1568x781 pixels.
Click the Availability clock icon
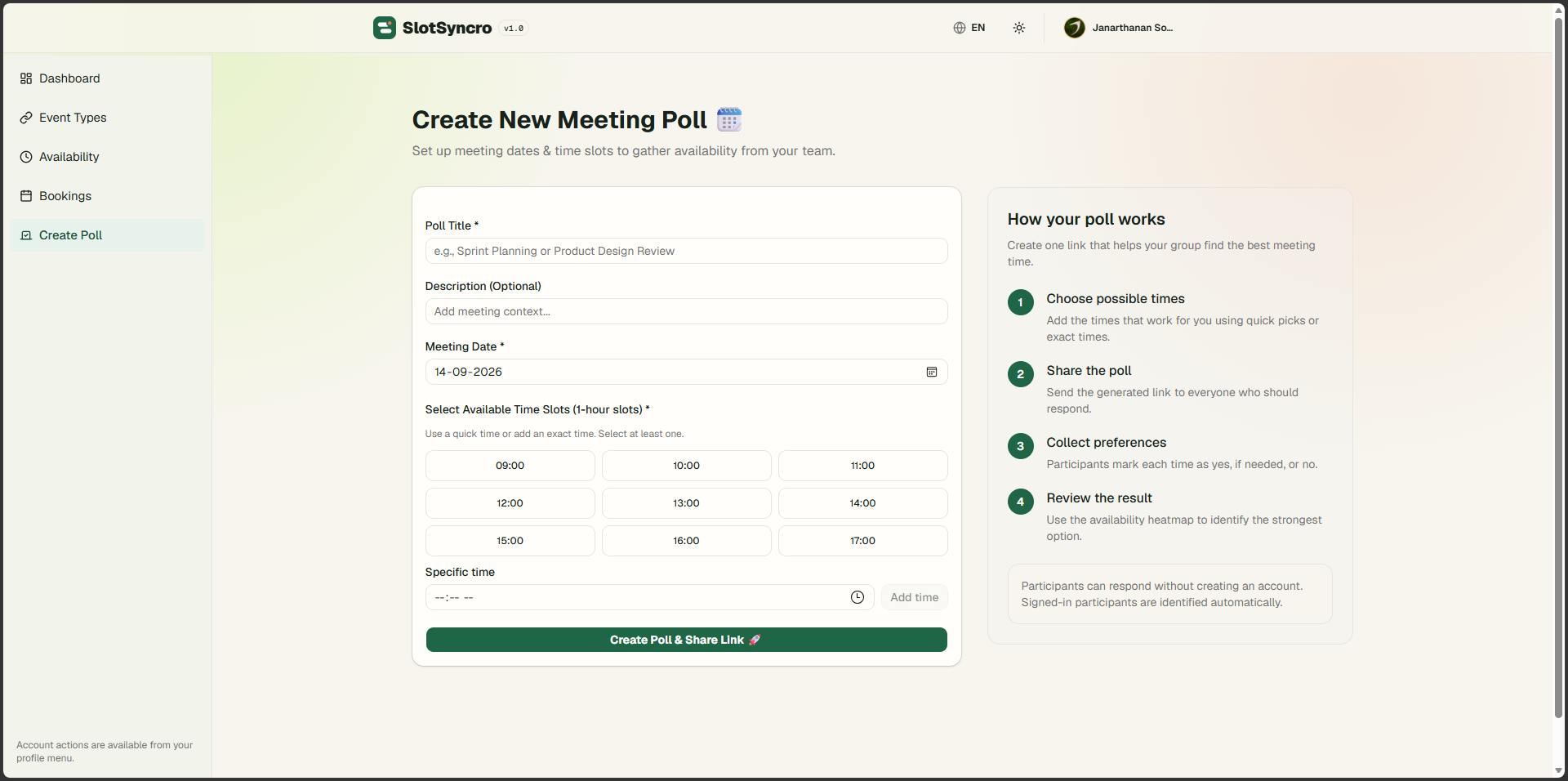coord(26,157)
